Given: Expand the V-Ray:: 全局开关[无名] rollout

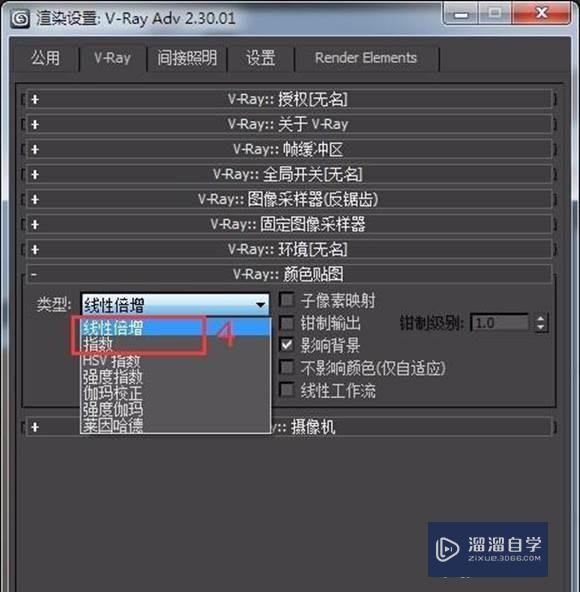Looking at the screenshot, I should point(289,174).
